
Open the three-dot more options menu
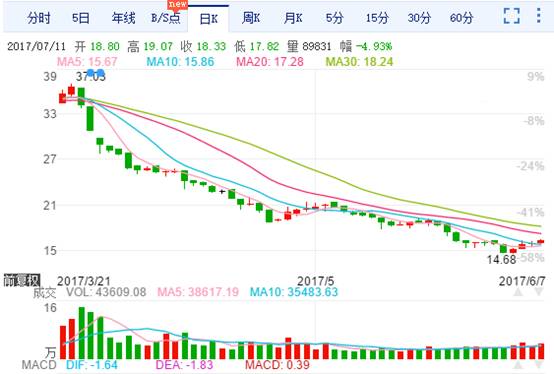(538, 15)
